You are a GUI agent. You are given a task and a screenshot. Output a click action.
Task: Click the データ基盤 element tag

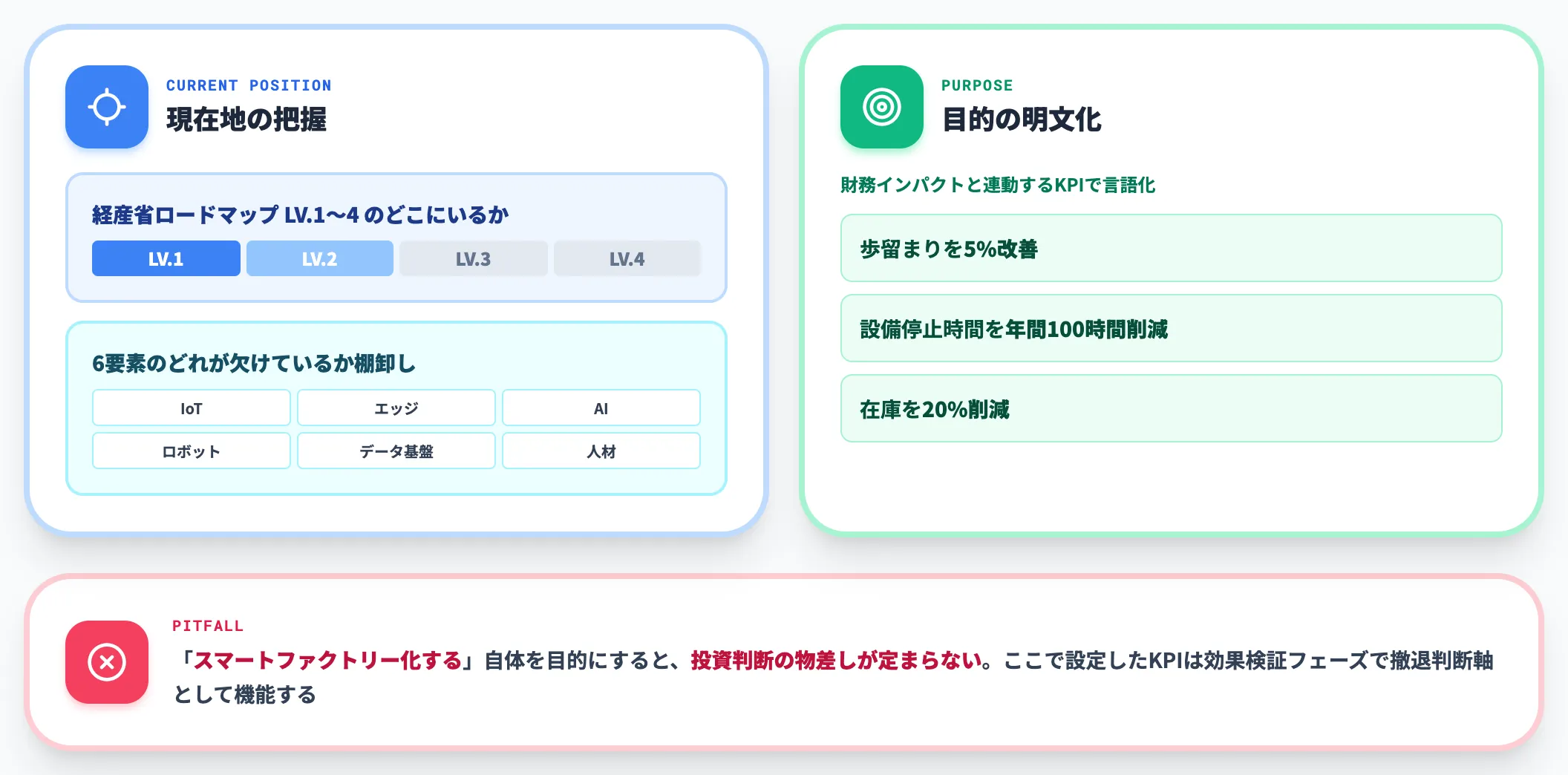(396, 451)
